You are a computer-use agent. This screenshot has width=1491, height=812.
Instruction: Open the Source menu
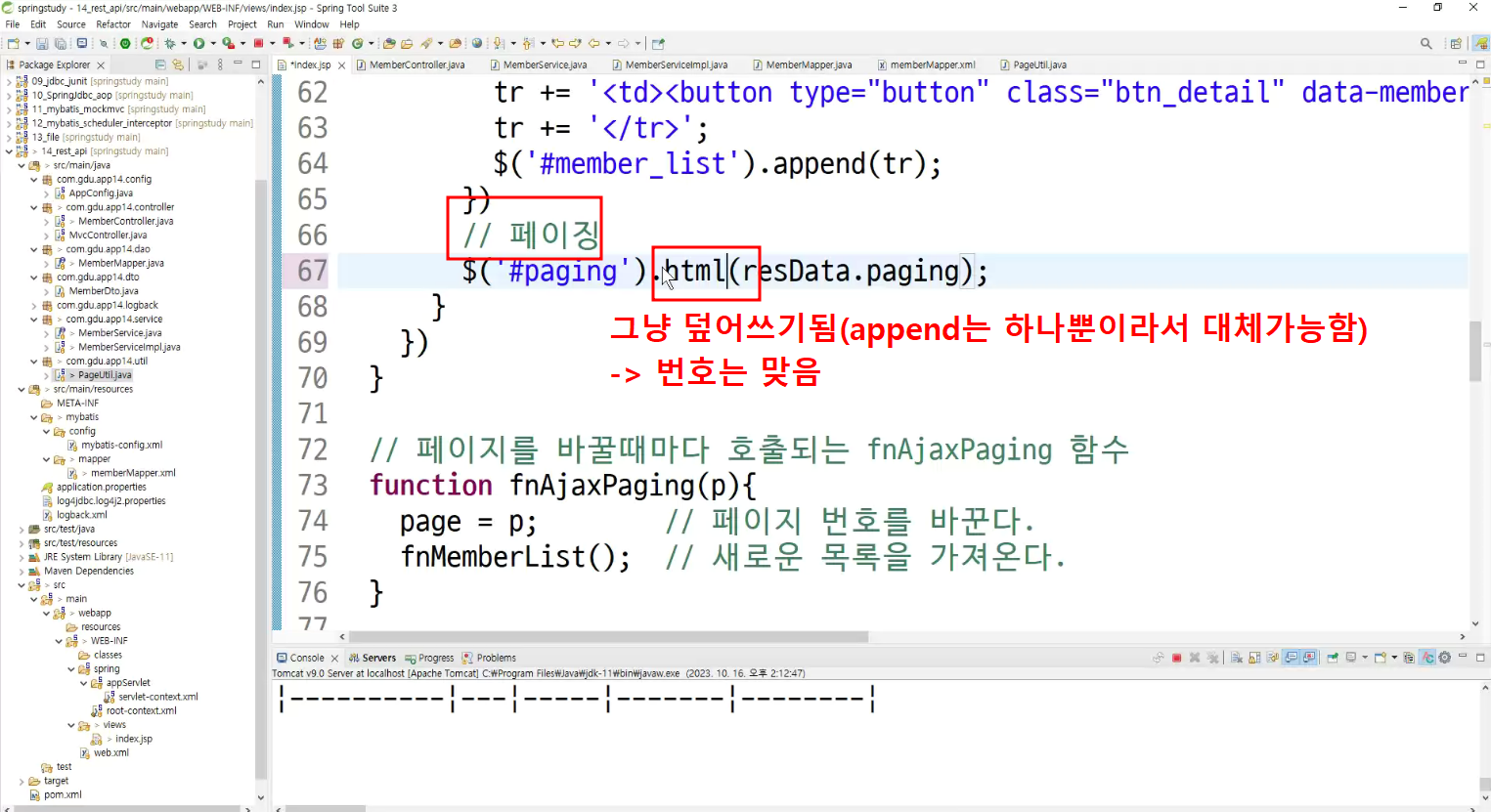pos(71,24)
